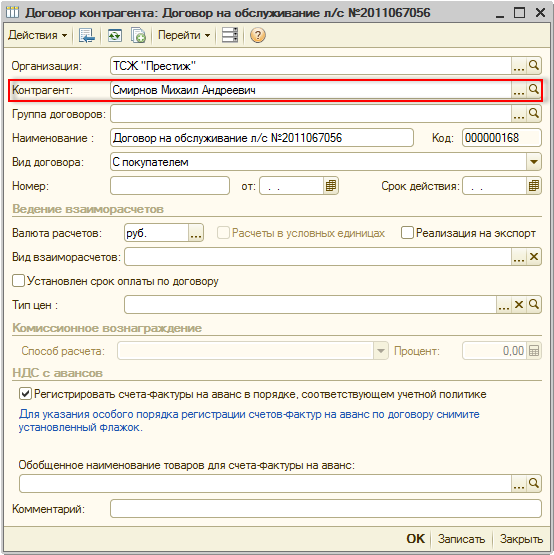Open magnifier next to Контрагент field

click(x=533, y=90)
